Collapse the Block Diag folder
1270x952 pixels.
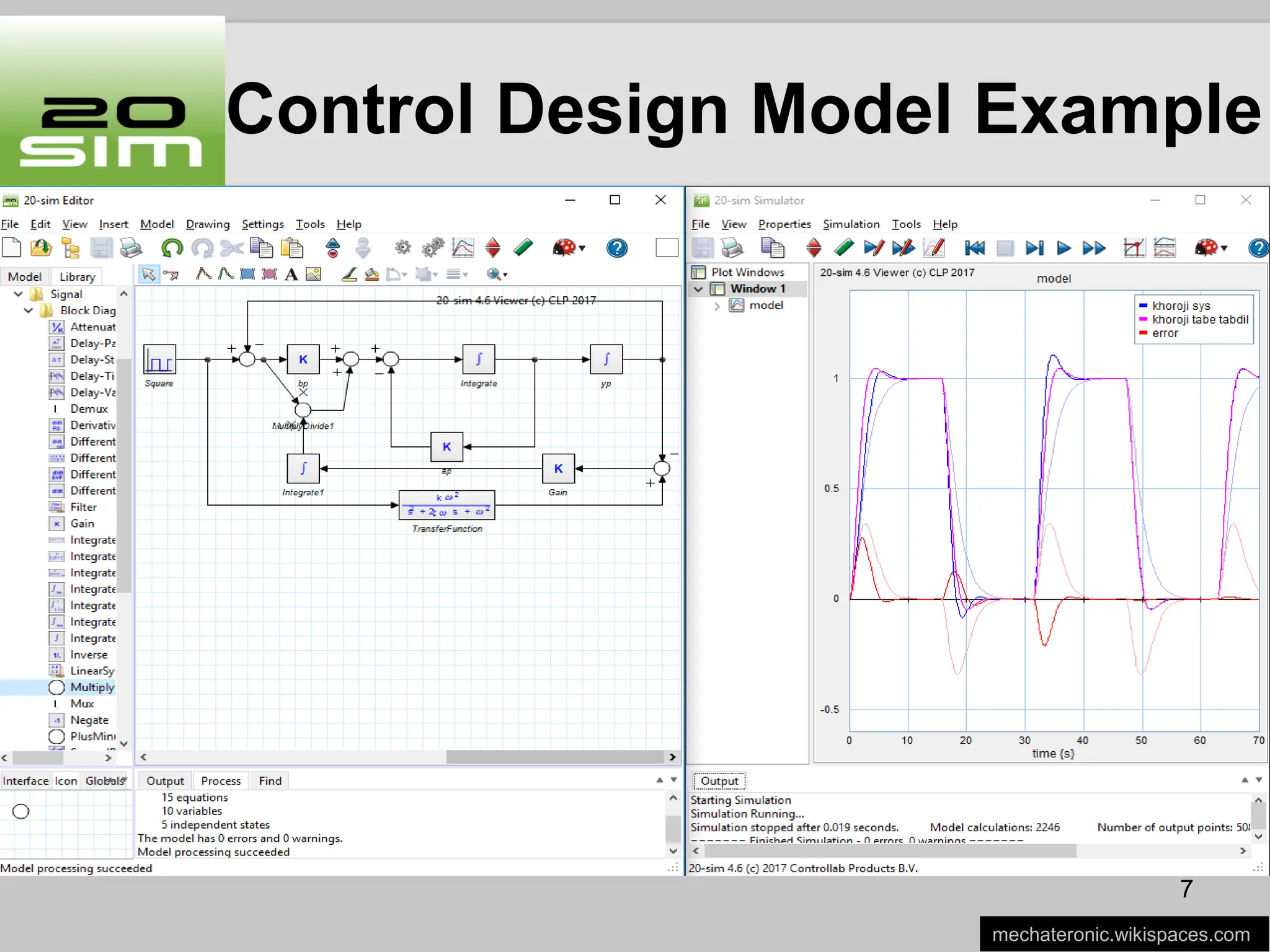(x=29, y=311)
